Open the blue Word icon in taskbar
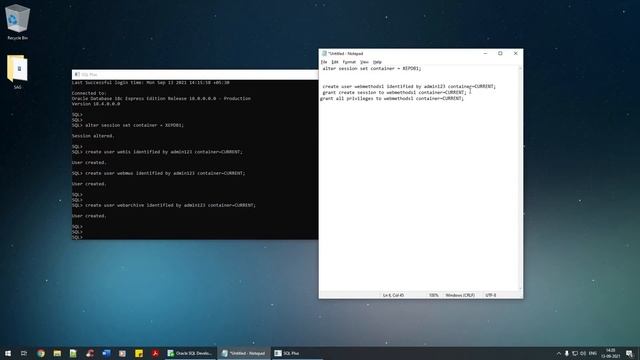Viewport: 640px width, 360px height. 106,353
